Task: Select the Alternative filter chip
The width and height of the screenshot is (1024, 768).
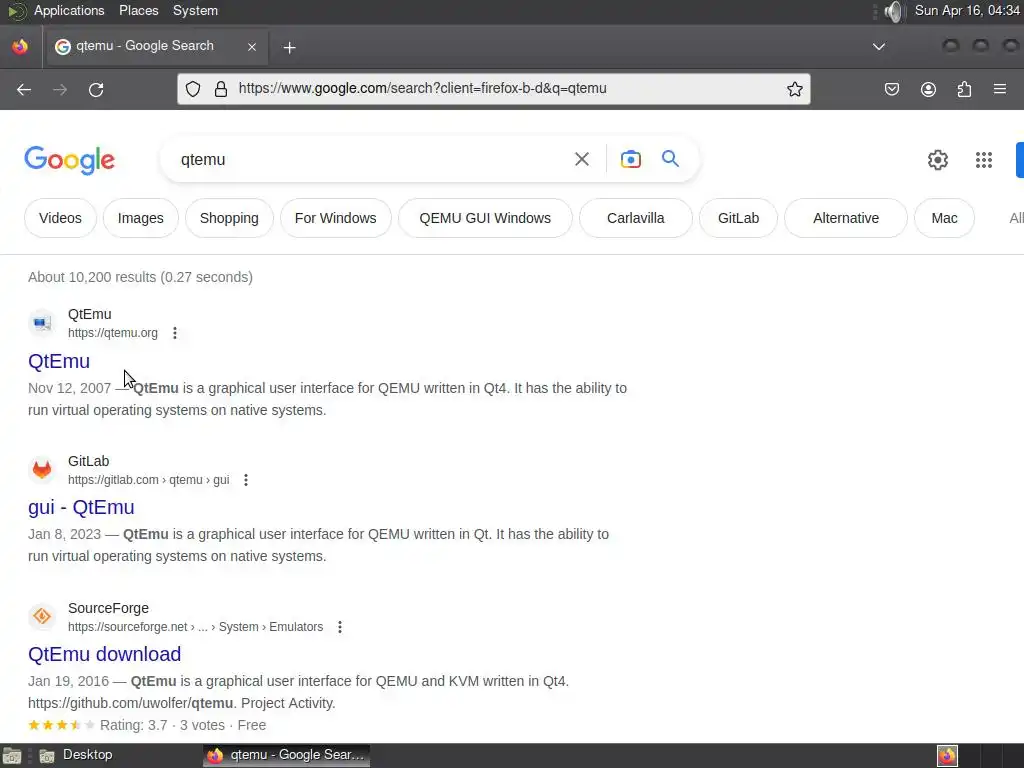Action: (846, 218)
